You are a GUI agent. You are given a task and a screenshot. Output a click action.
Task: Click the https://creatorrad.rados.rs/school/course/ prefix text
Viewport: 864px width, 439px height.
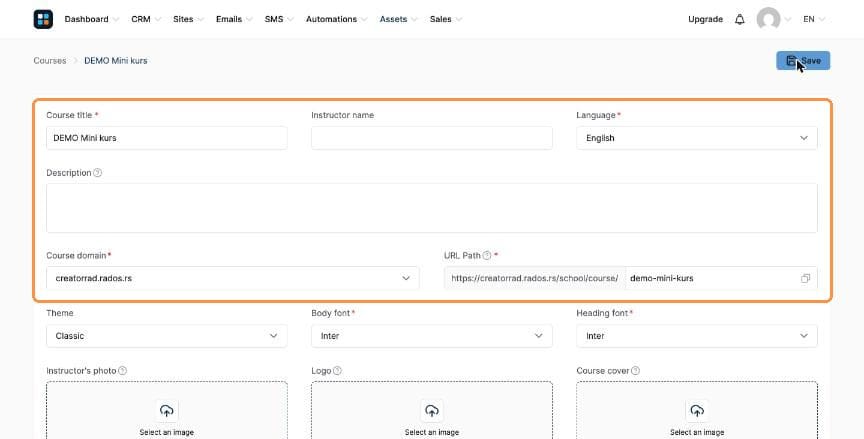534,278
